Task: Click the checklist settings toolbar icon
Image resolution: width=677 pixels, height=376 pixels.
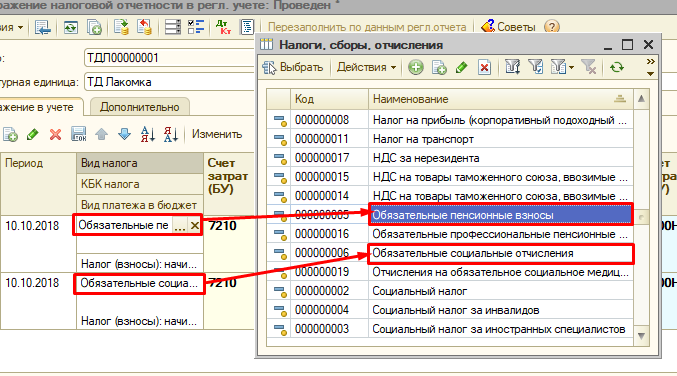Action: (196, 27)
